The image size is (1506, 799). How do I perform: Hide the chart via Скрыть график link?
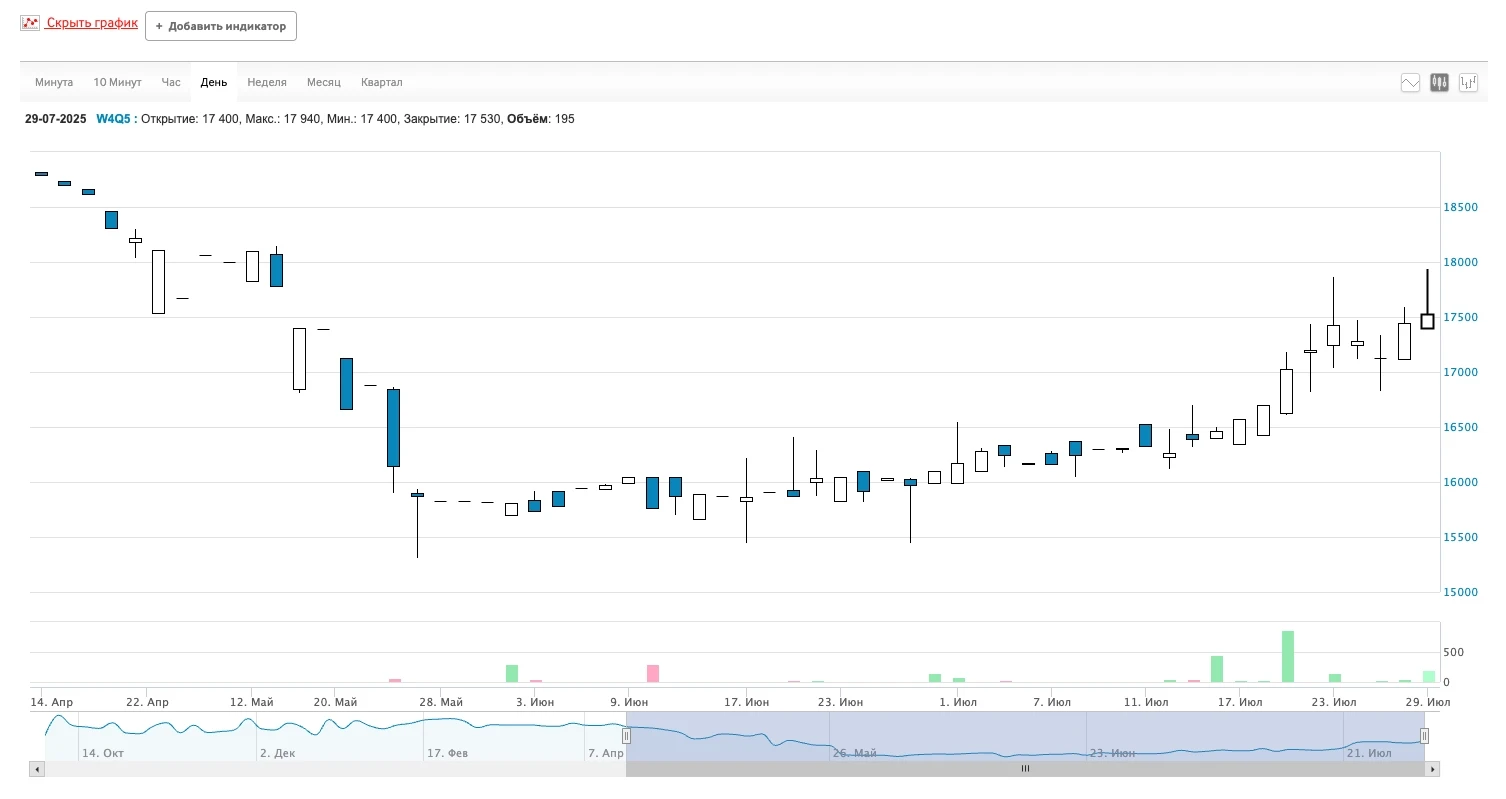(x=92, y=23)
